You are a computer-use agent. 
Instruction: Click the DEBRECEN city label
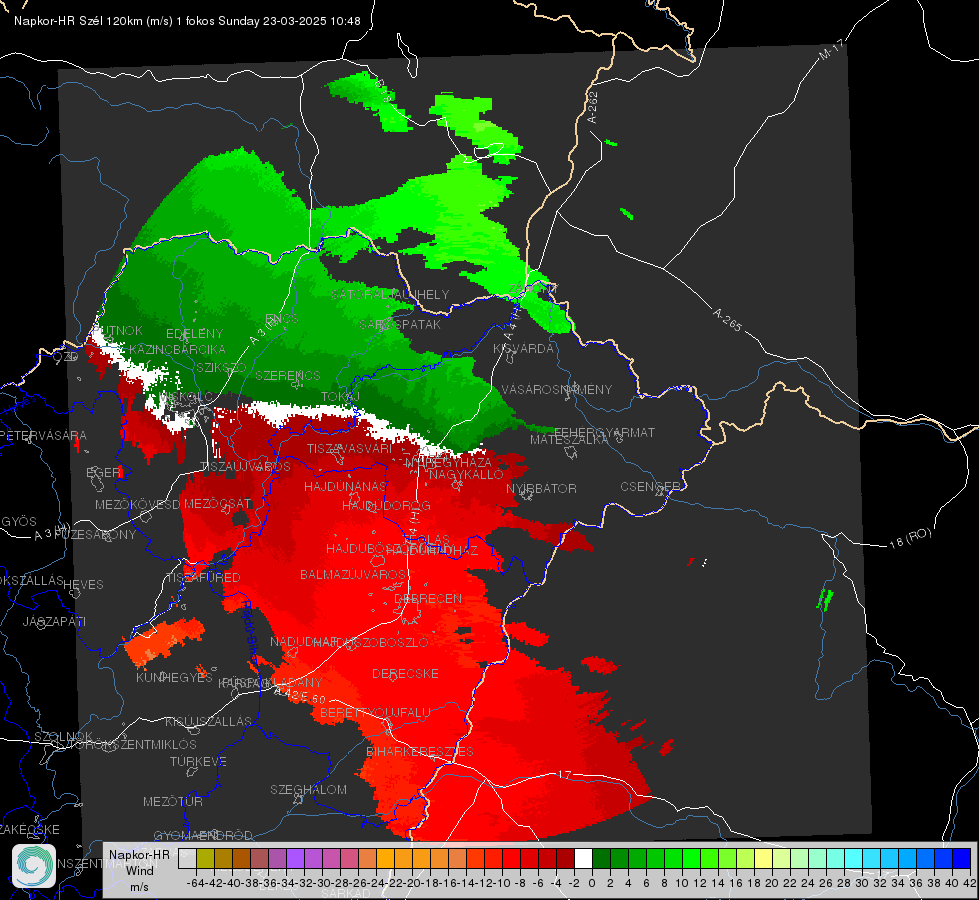[428, 598]
